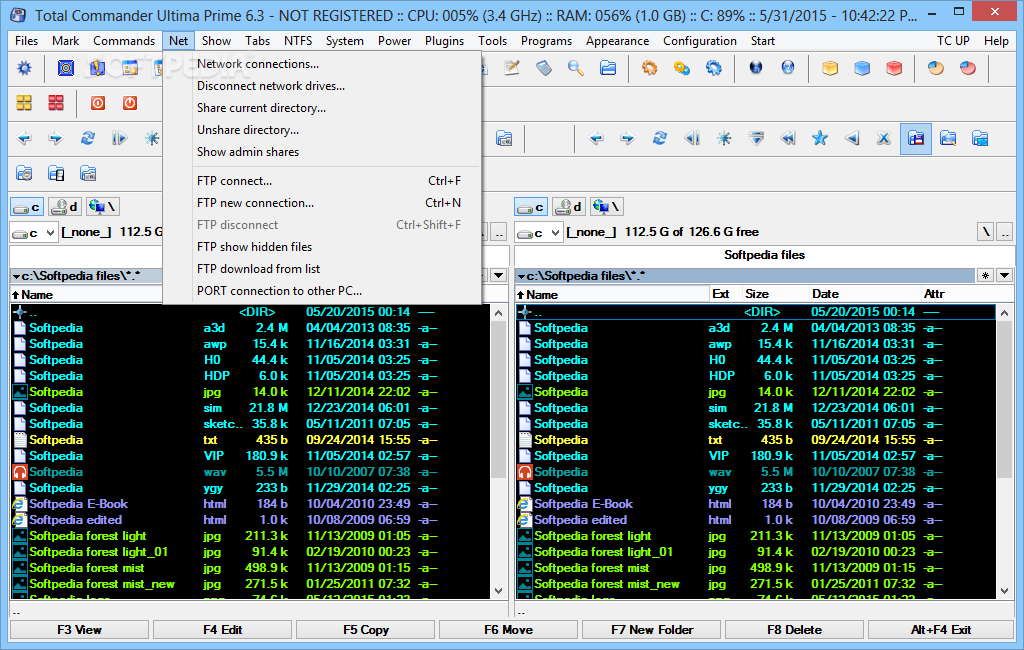Select Softpedia forest mist_new in the right panel
The height and width of the screenshot is (650, 1024).
point(756,584)
